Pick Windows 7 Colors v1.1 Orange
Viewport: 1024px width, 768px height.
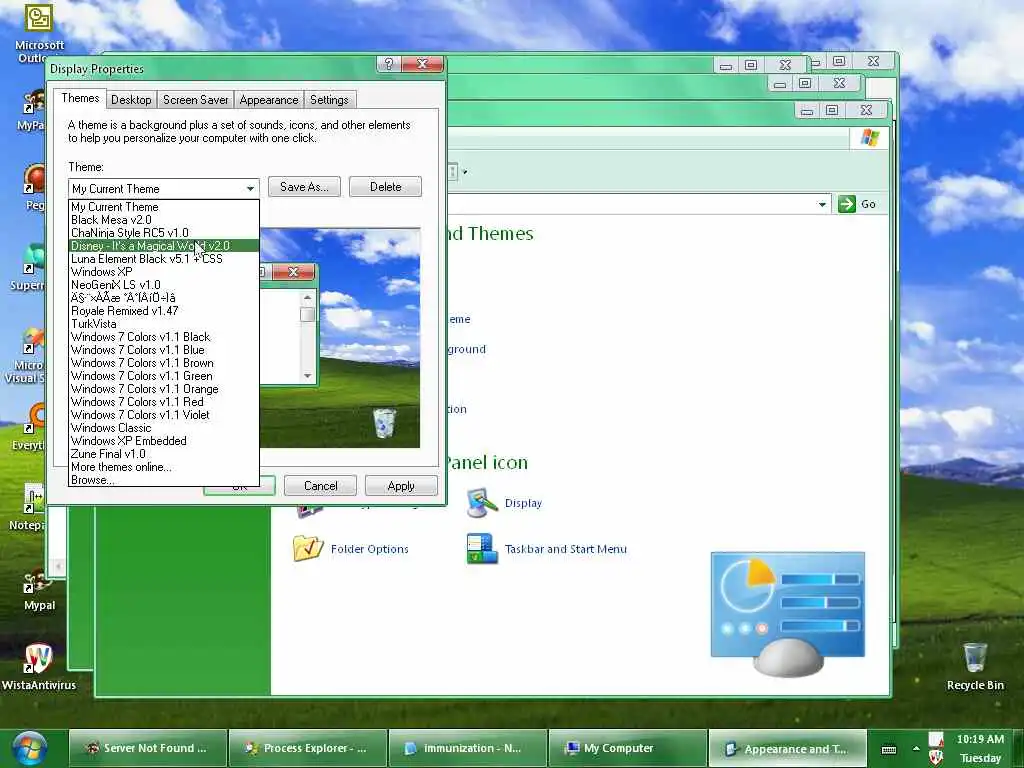(x=163, y=389)
